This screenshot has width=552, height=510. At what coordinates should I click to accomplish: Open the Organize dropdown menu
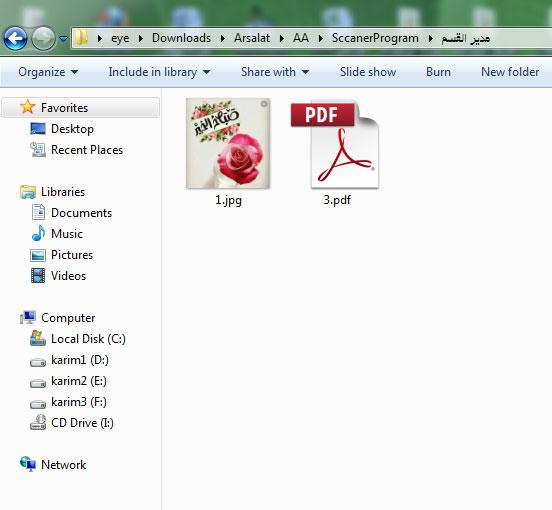48,72
